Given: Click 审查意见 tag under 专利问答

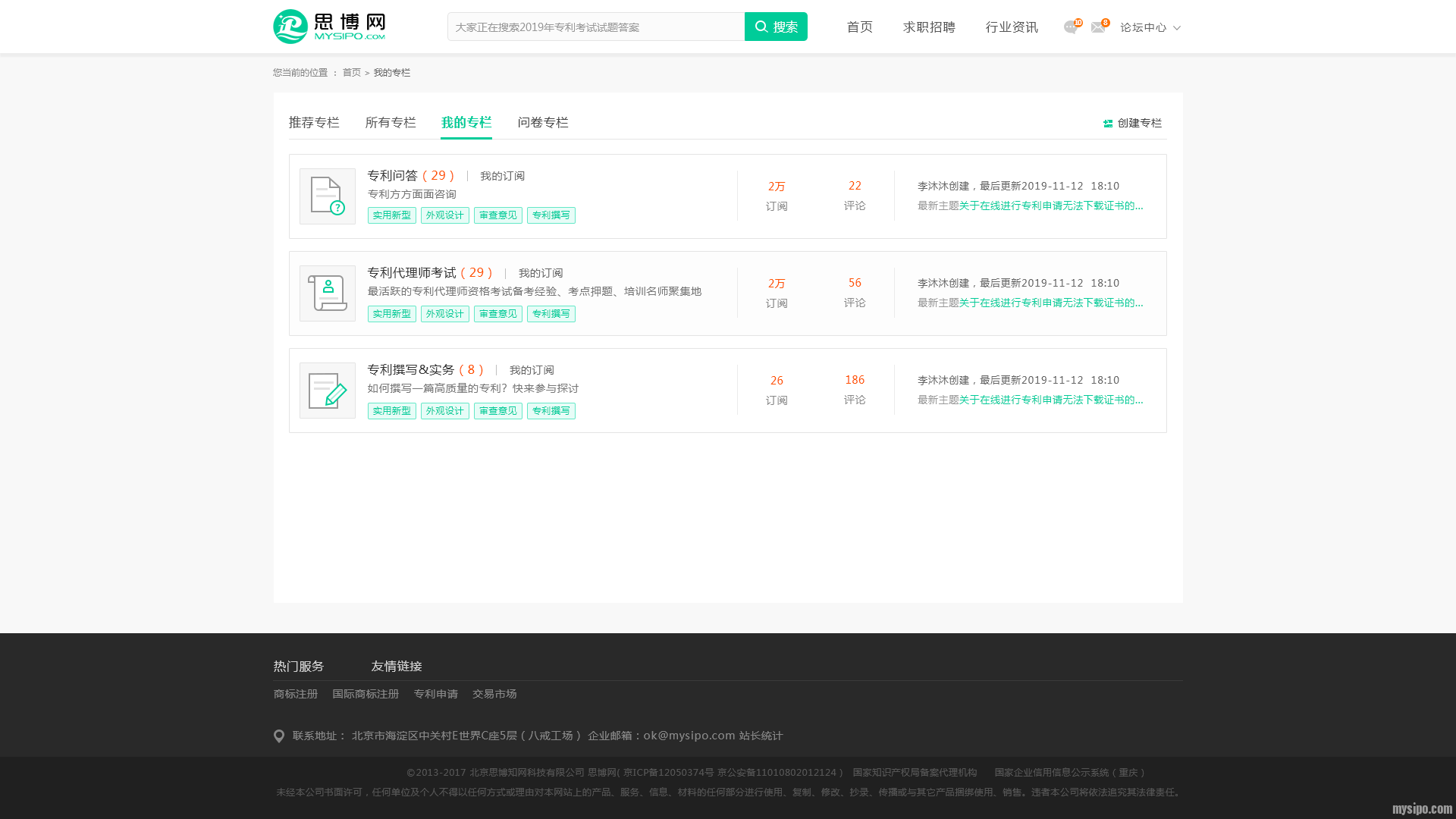Looking at the screenshot, I should tap(498, 215).
